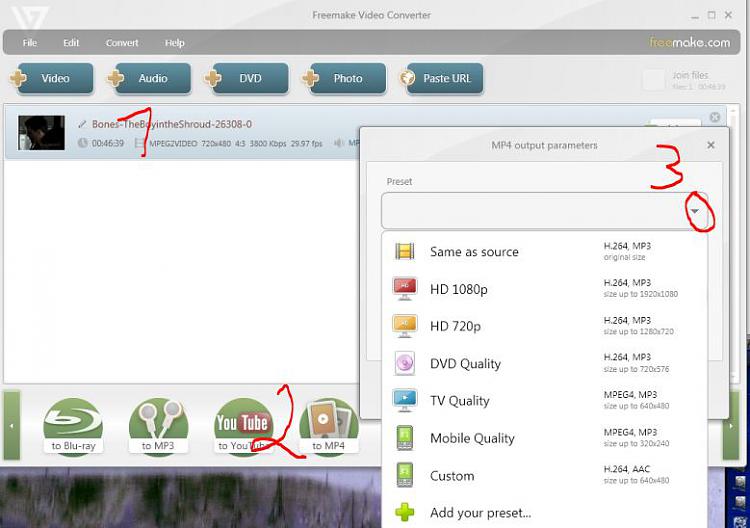Click the to MP3 output icon
This screenshot has width=750, height=528.
pyautogui.click(x=158, y=427)
